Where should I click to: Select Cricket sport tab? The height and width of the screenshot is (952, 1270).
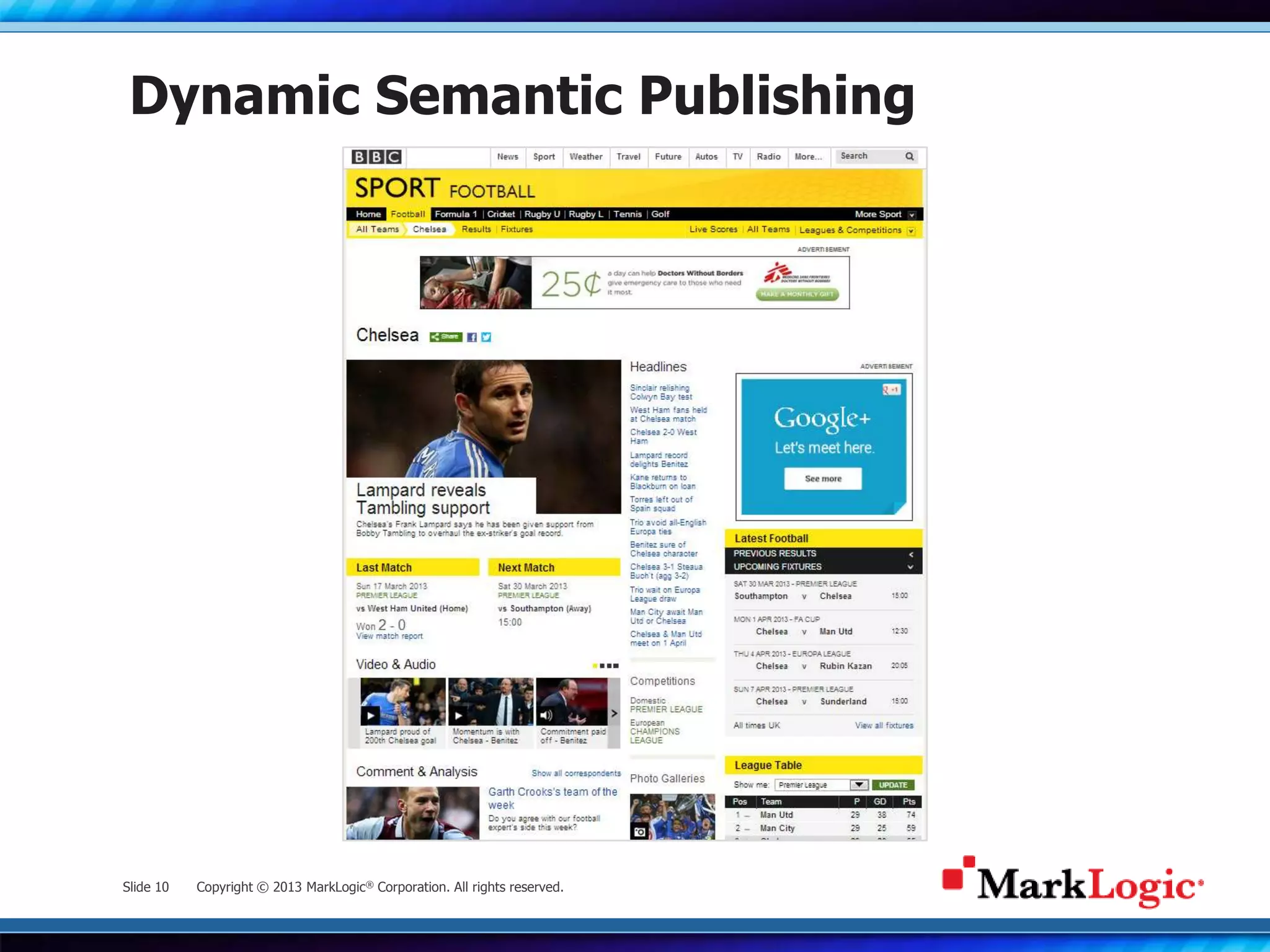tap(501, 214)
